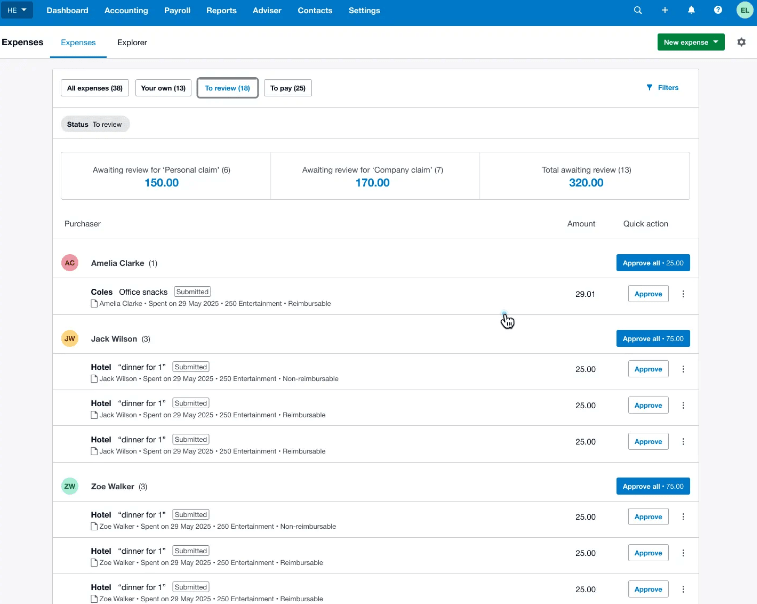Approve all for Zoe Walker
757x604 pixels.
(653, 486)
